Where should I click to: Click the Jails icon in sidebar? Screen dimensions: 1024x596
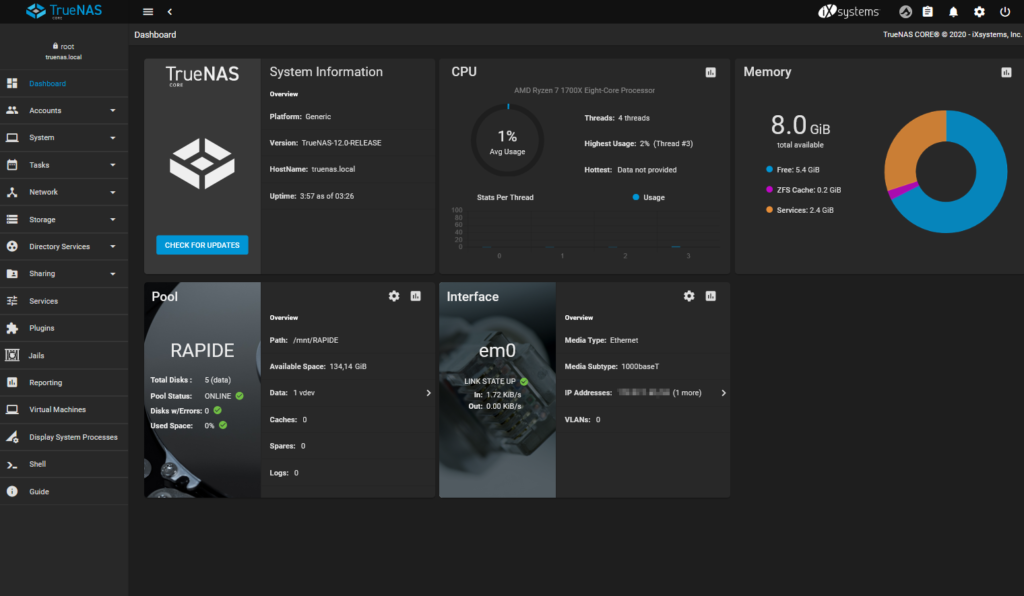pyautogui.click(x=12, y=355)
